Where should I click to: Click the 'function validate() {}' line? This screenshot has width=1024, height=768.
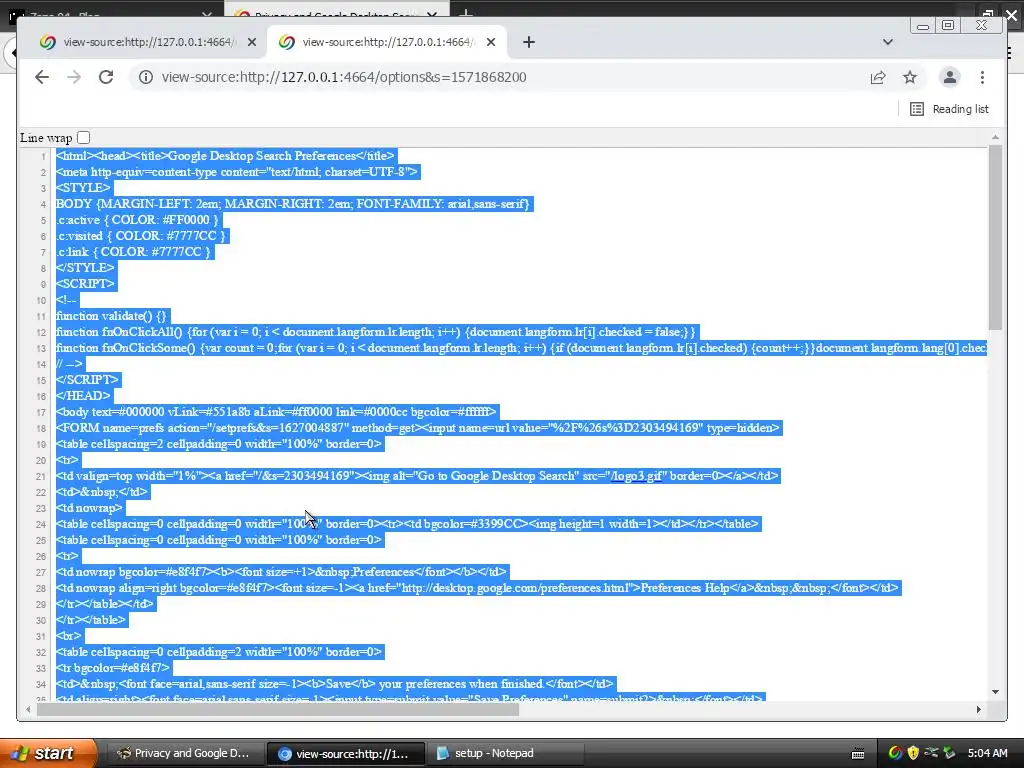(x=113, y=315)
